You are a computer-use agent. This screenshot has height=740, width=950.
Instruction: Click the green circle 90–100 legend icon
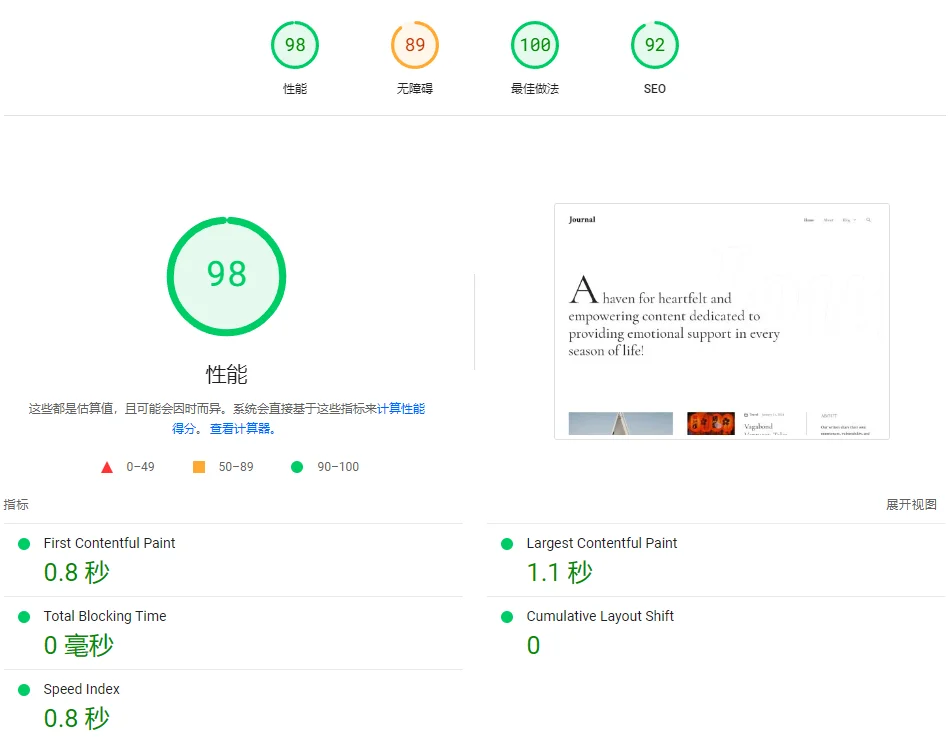coord(297,467)
